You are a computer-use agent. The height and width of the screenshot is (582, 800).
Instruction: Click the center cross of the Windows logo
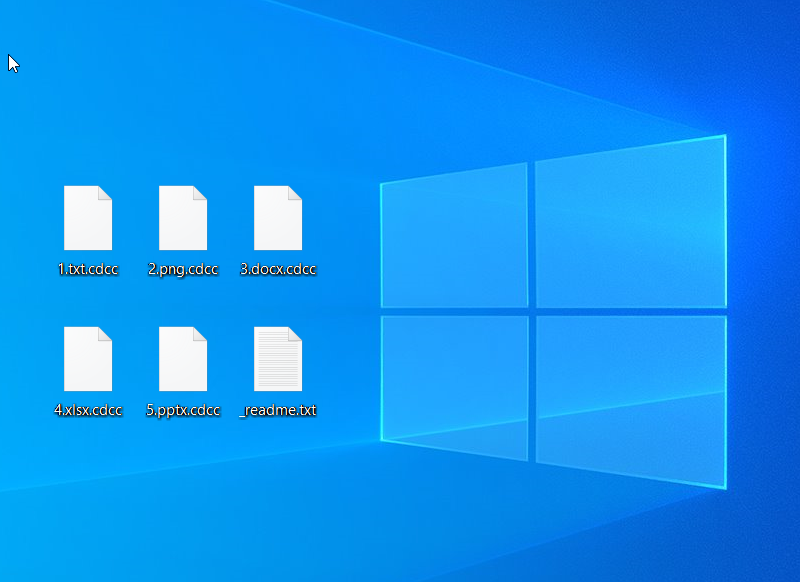531,311
